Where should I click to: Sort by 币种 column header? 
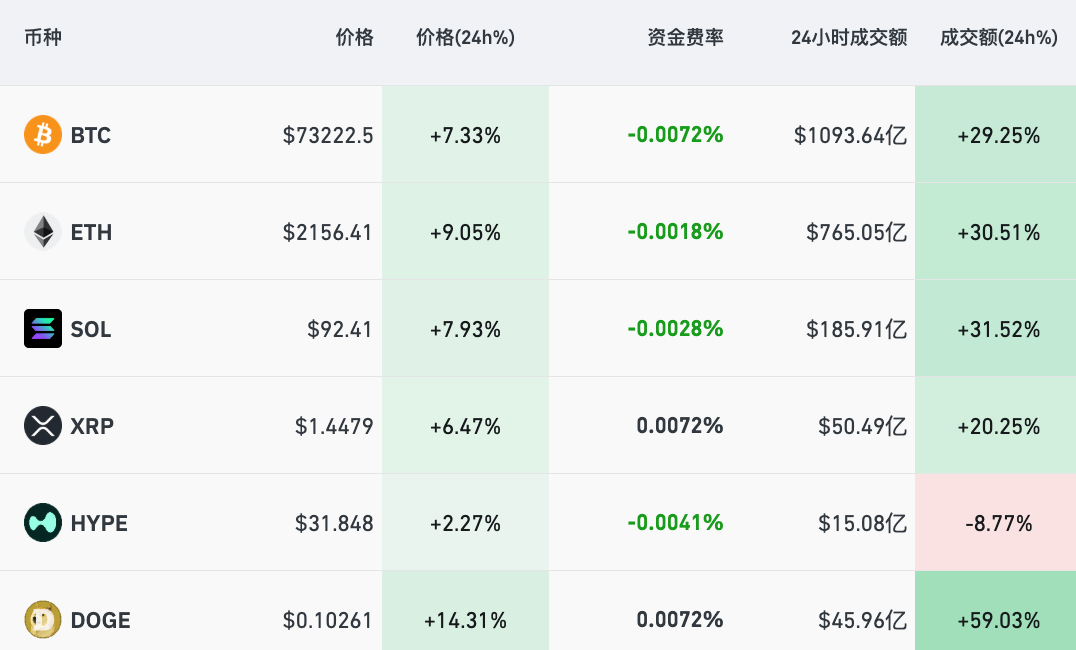43,38
